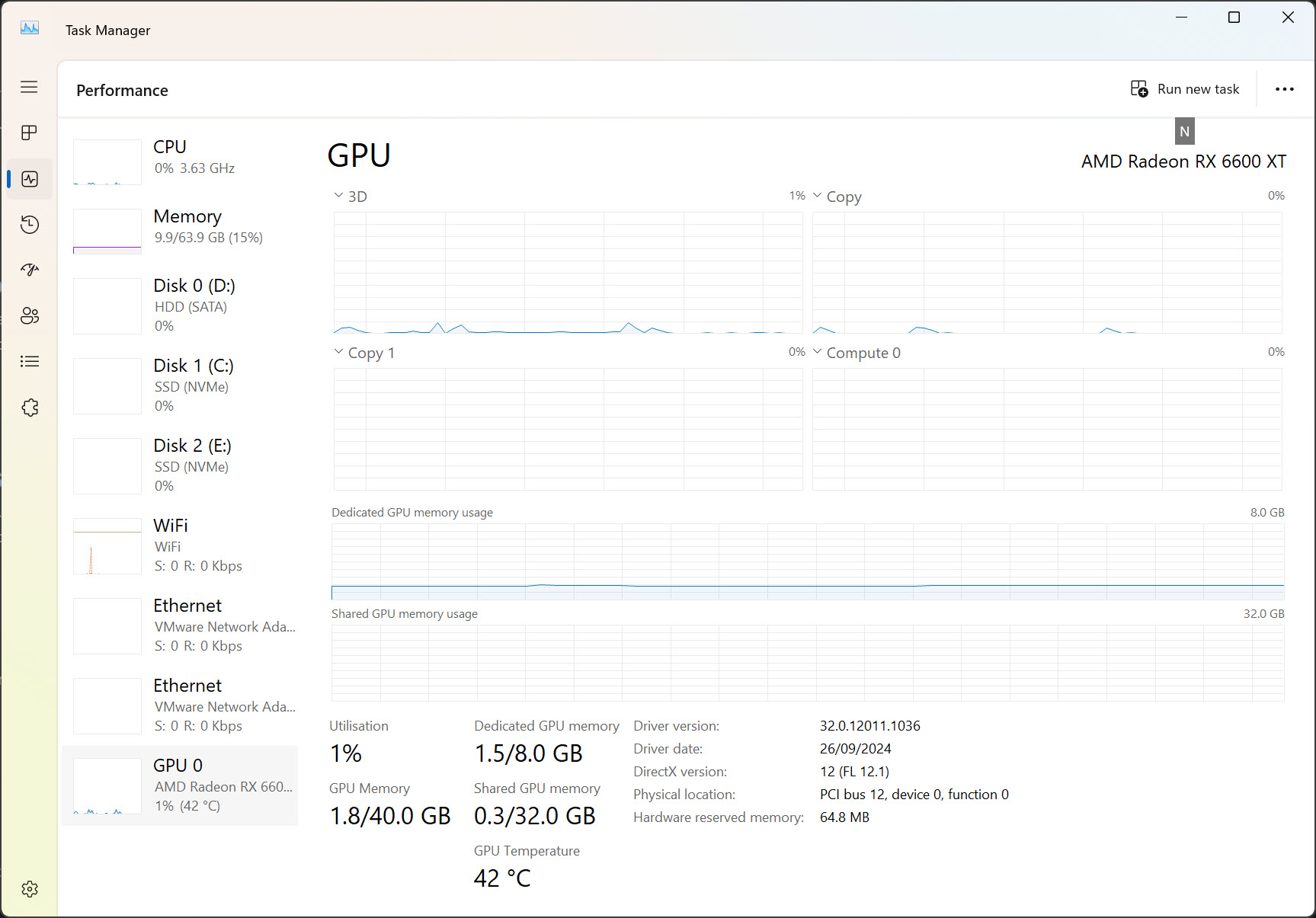This screenshot has width=1316, height=918.
Task: Open the Details page icon
Action: pyautogui.click(x=29, y=361)
